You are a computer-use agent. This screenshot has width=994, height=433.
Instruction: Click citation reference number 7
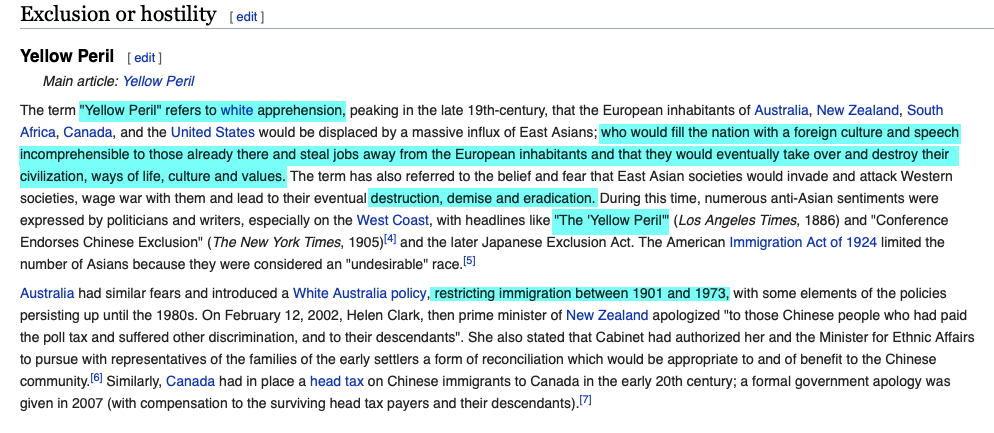pyautogui.click(x=586, y=400)
